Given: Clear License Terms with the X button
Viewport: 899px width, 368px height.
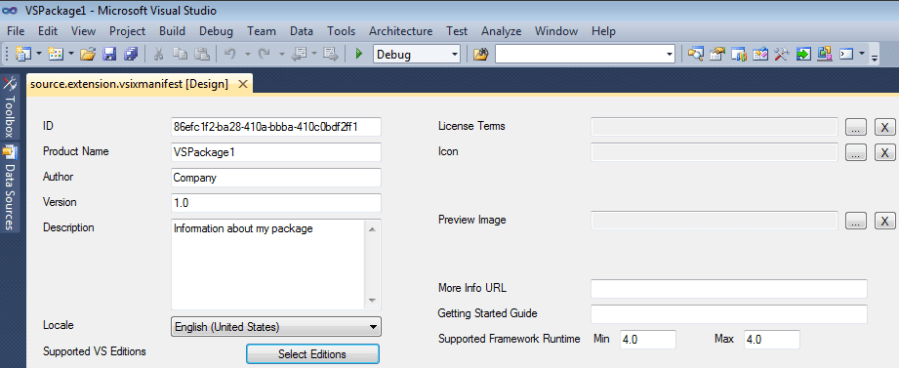Looking at the screenshot, I should point(885,127).
